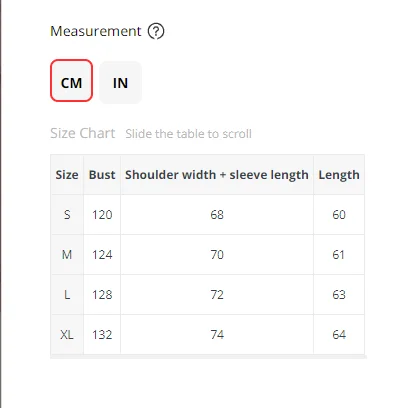The image size is (416, 408).
Task: Click the Shoulder width + sleeve length header
Action: 217,175
